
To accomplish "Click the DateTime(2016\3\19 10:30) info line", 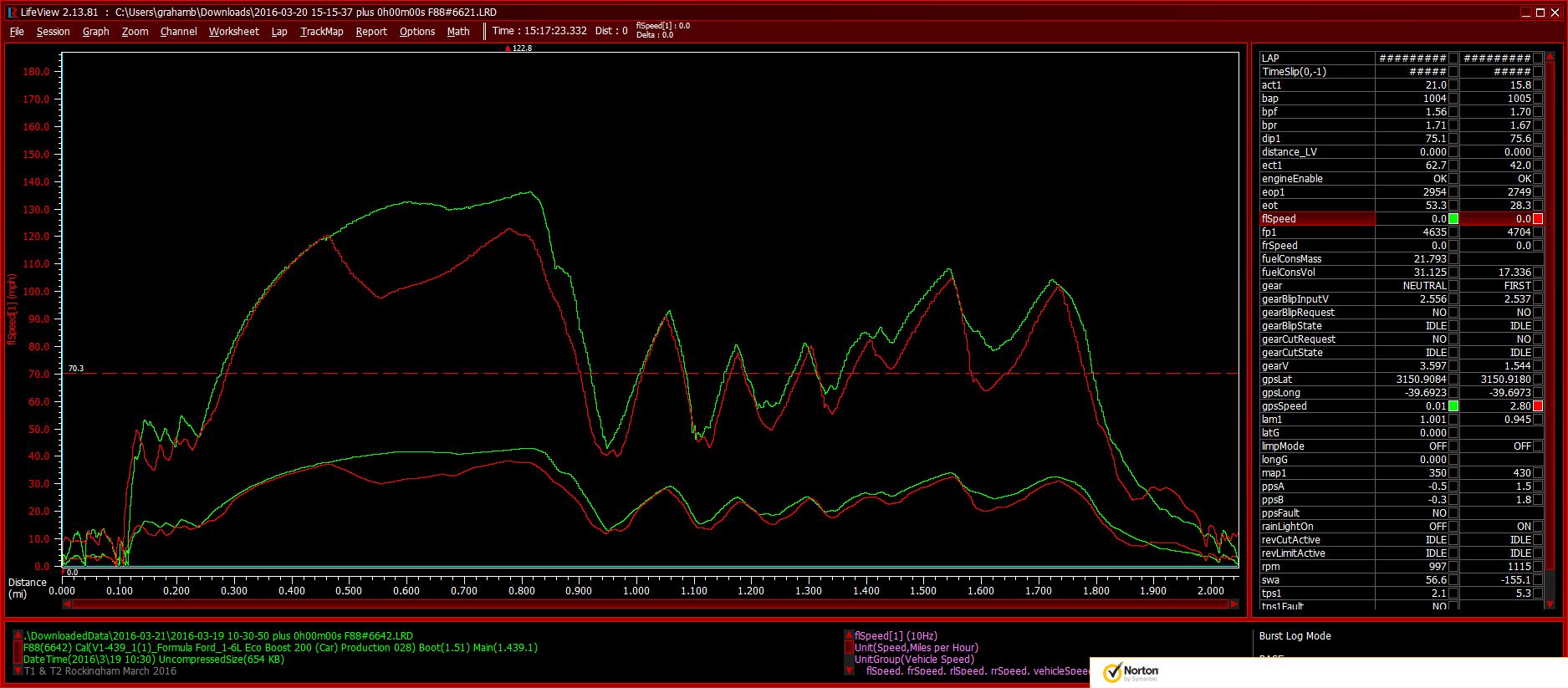I will coord(154,660).
